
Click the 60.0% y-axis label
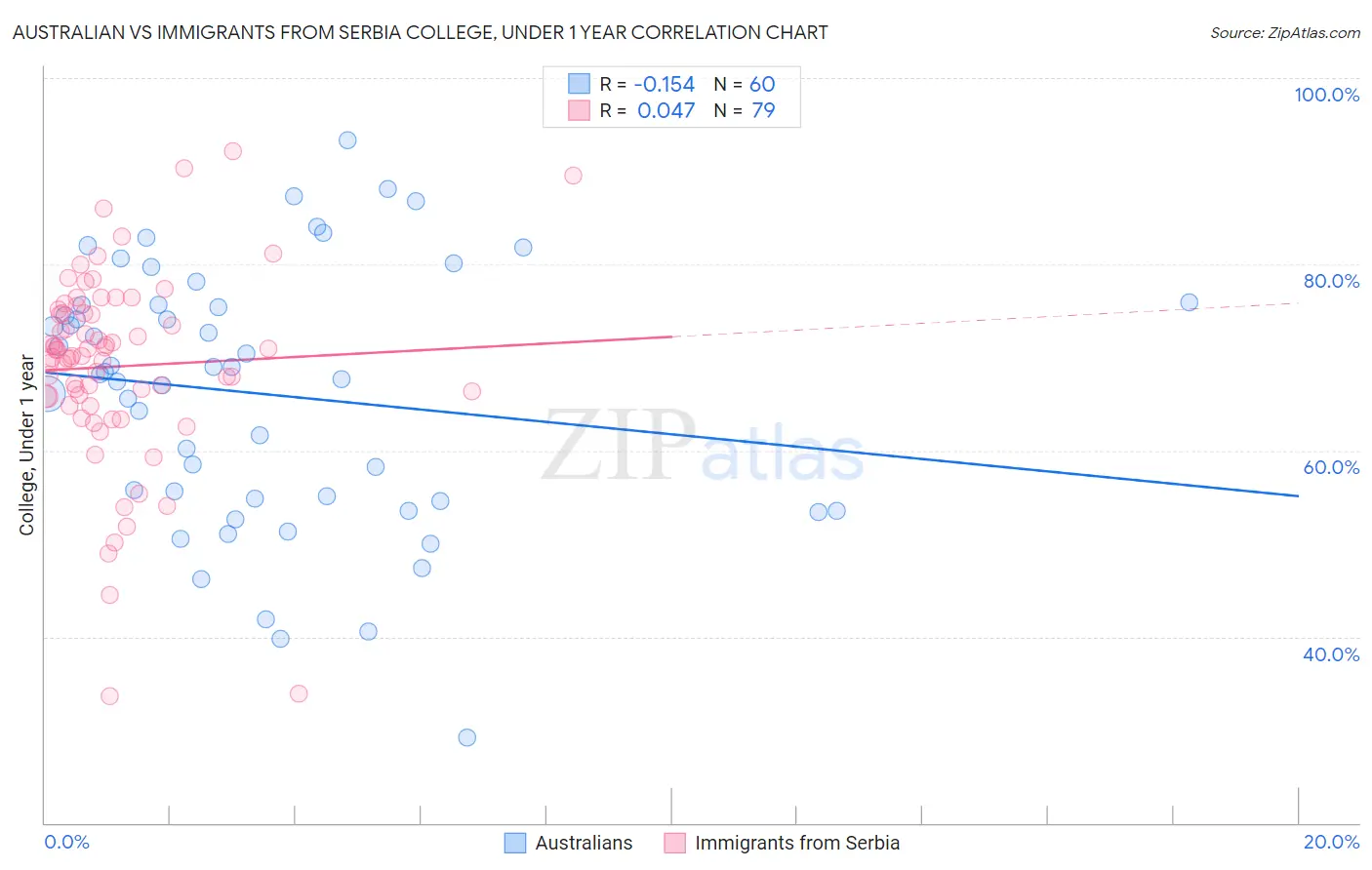(1331, 467)
